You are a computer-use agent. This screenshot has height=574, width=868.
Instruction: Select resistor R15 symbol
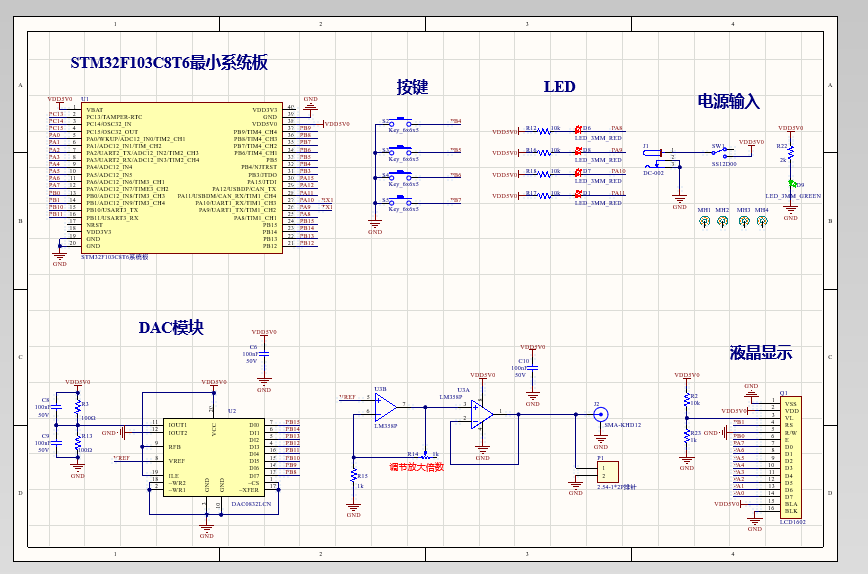click(x=354, y=475)
